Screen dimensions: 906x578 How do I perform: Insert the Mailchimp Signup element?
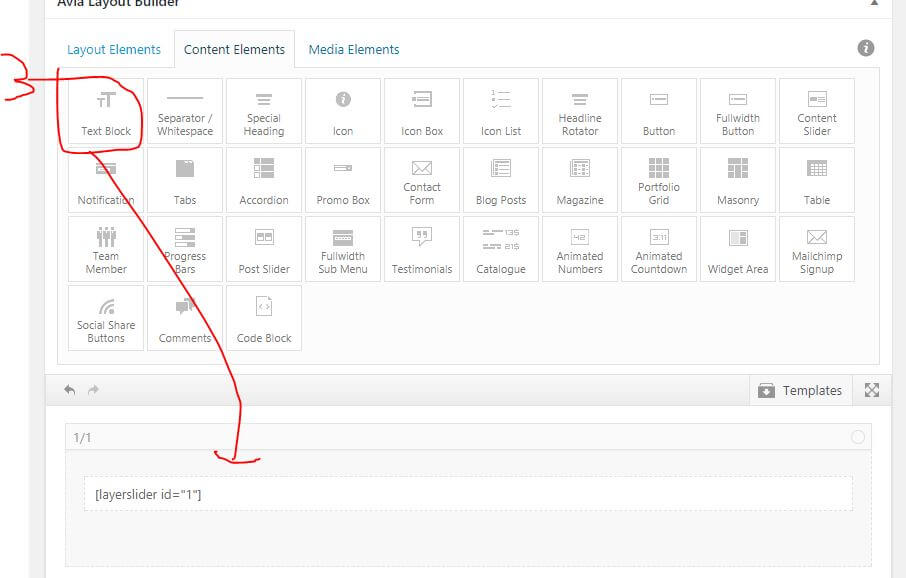pyautogui.click(x=817, y=250)
